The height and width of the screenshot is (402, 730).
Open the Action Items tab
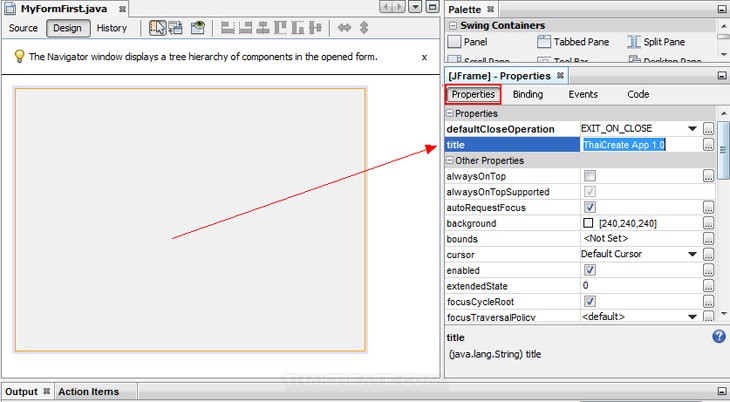click(88, 392)
